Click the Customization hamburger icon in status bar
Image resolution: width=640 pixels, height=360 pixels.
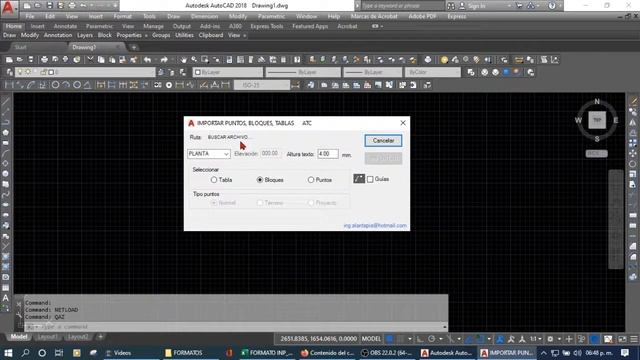(633, 339)
